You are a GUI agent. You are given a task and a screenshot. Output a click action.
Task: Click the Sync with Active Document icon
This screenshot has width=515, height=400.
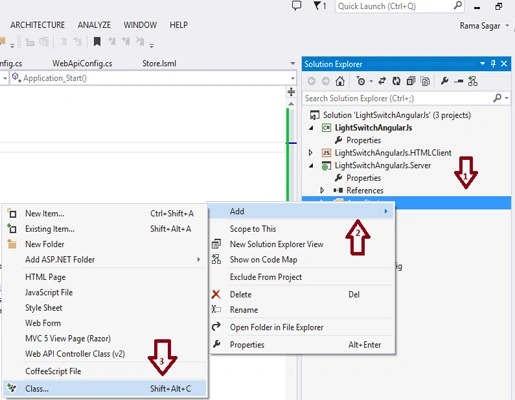pyautogui.click(x=382, y=81)
